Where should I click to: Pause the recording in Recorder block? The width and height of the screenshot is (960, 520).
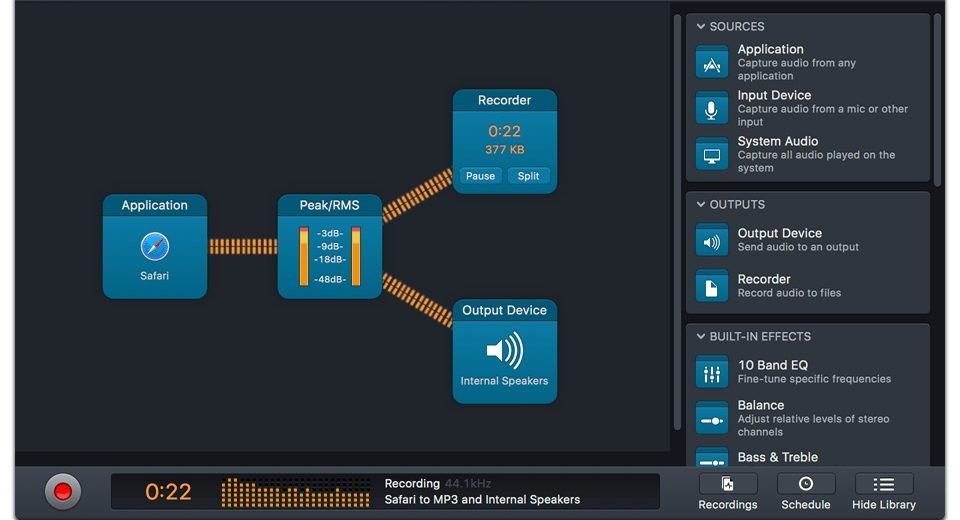click(x=480, y=176)
